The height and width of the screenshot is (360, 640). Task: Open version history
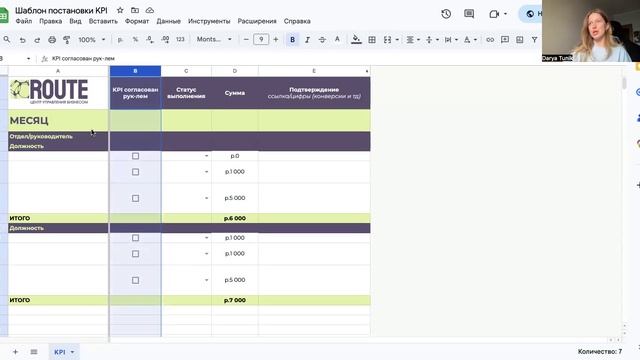pos(446,14)
